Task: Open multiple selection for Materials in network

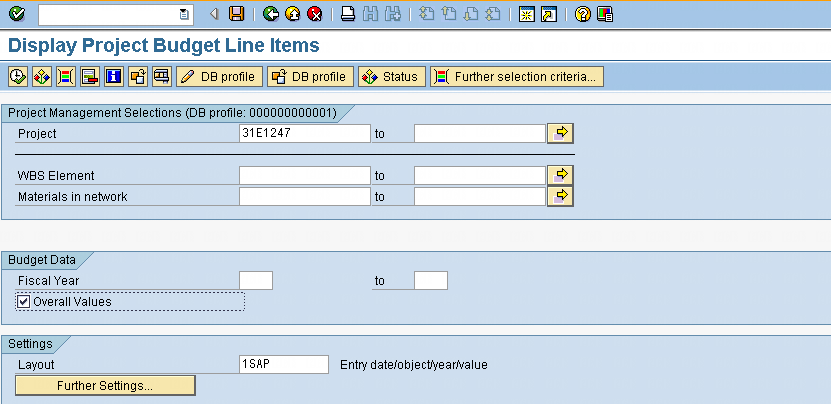Action: (x=560, y=197)
